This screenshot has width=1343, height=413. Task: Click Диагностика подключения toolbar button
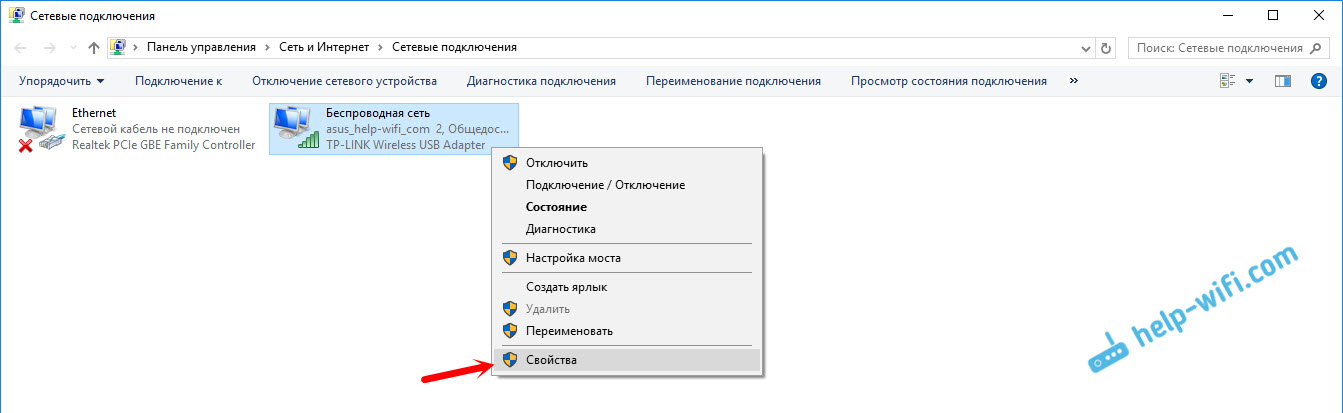point(541,81)
